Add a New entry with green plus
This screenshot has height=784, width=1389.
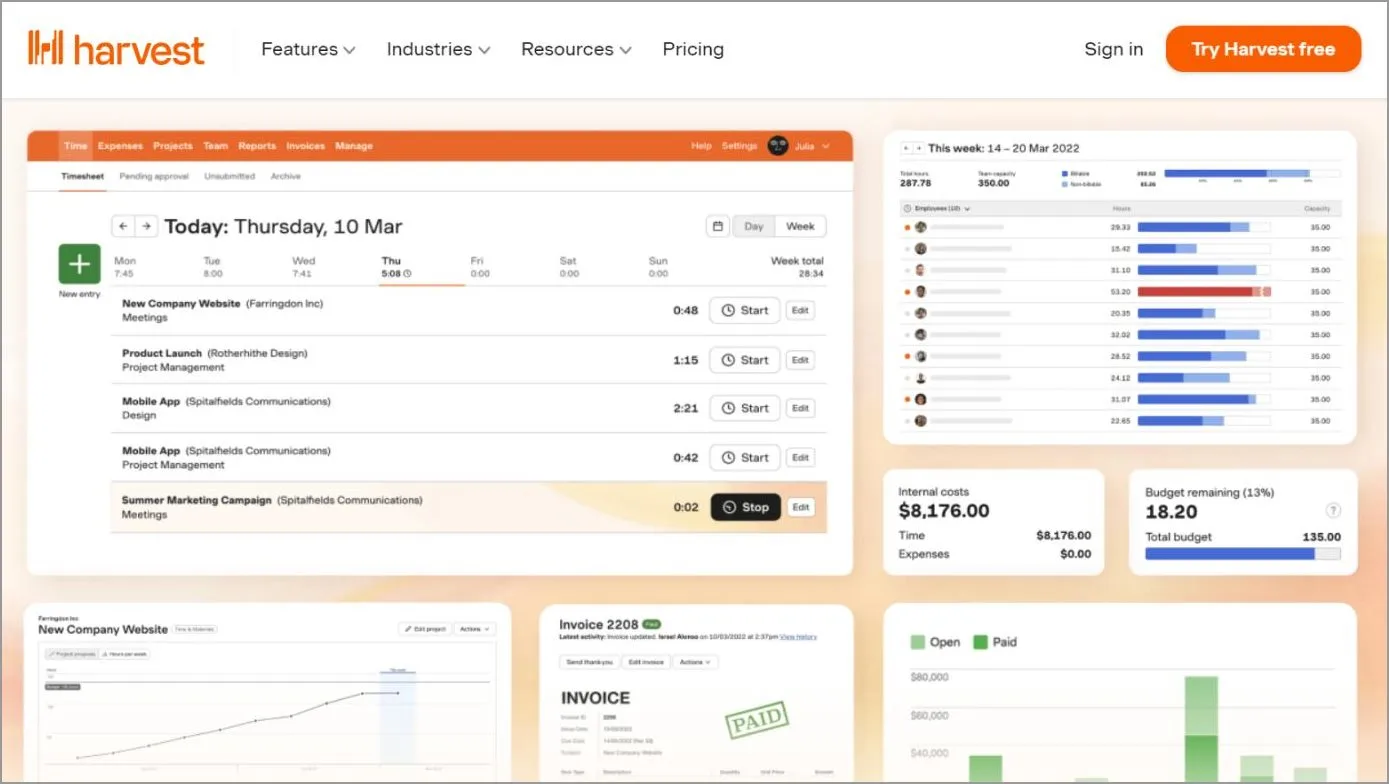click(79, 265)
